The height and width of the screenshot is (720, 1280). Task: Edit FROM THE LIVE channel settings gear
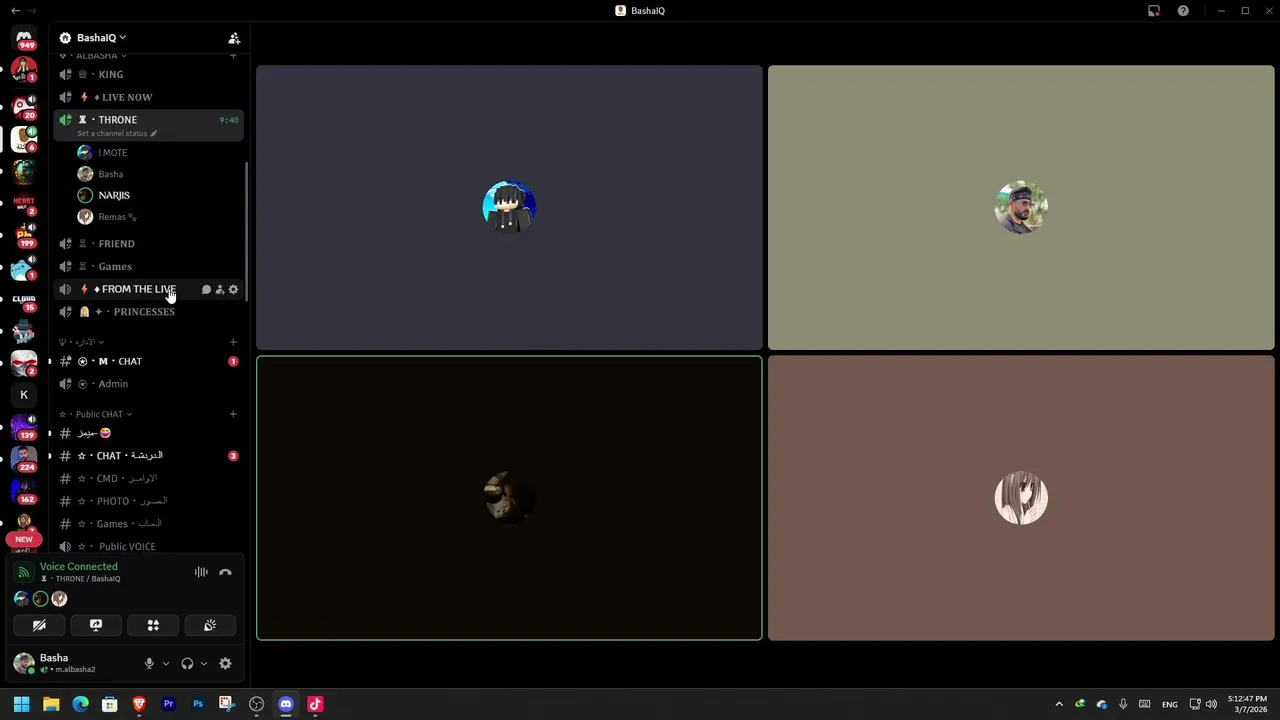(233, 290)
